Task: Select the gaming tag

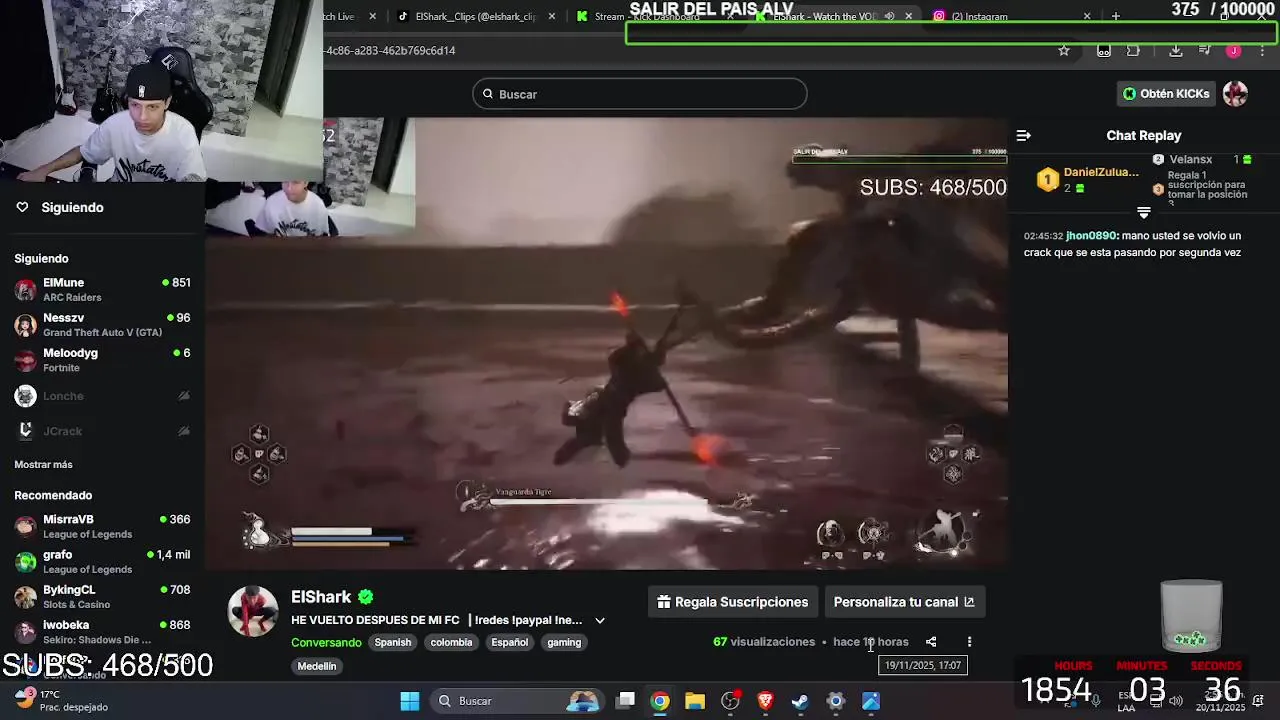Action: (564, 642)
